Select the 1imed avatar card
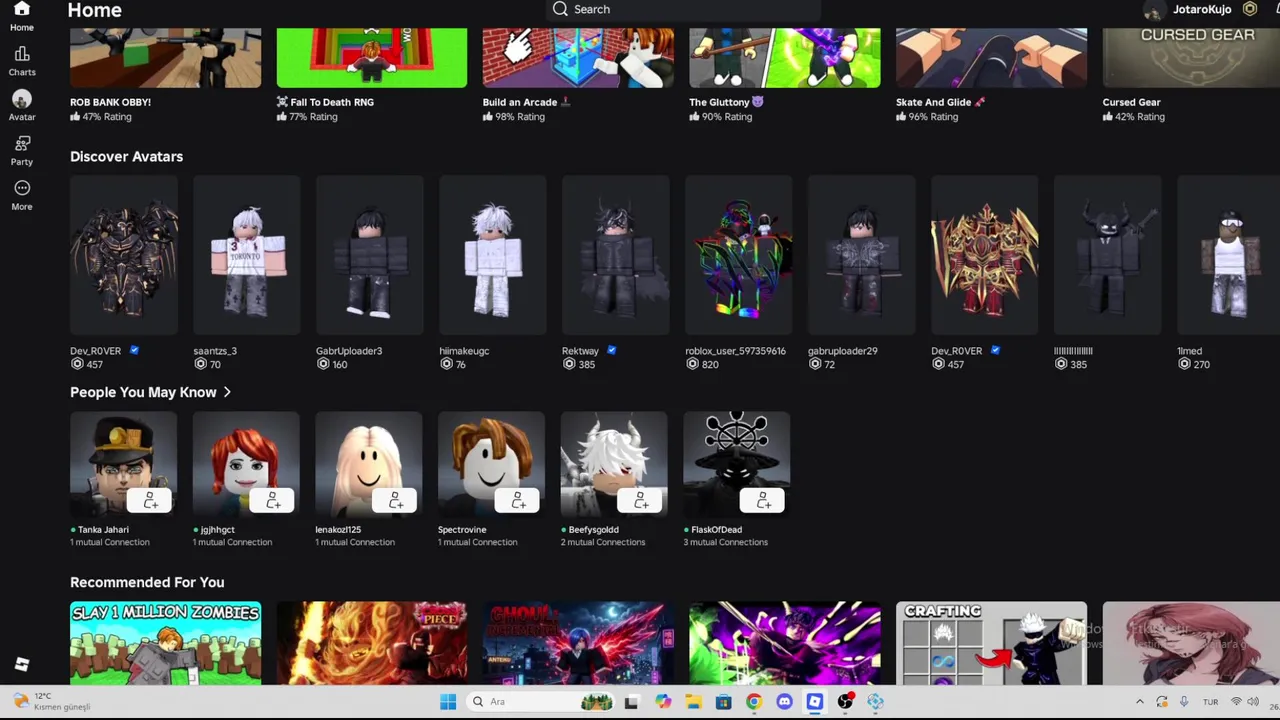 click(1229, 256)
